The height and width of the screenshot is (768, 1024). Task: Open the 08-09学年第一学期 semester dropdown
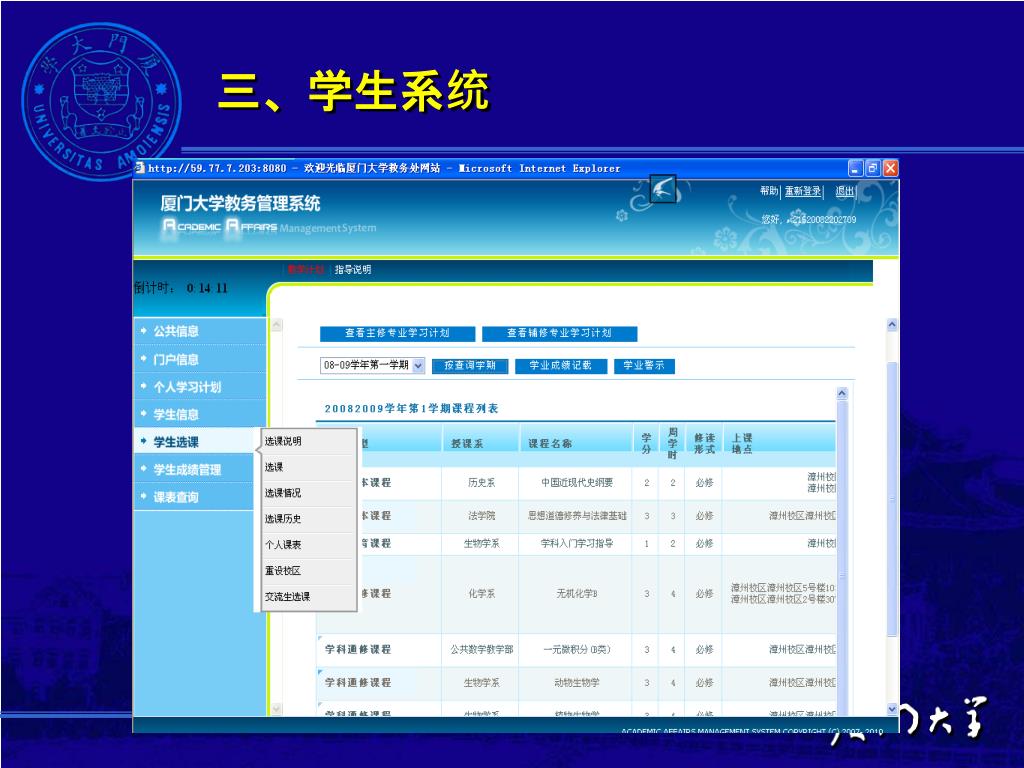[372, 365]
